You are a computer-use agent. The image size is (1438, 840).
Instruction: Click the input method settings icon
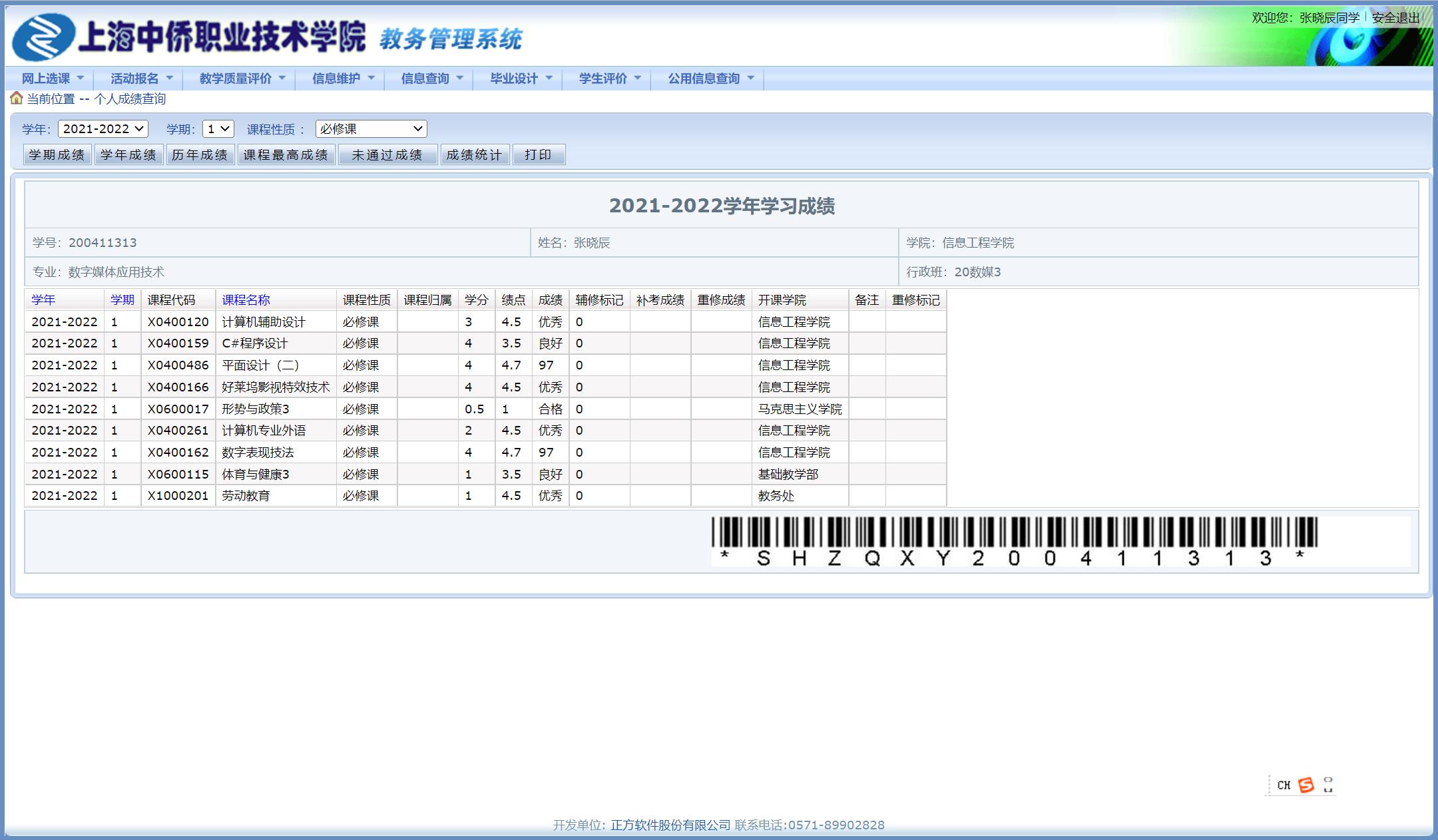[x=1328, y=785]
